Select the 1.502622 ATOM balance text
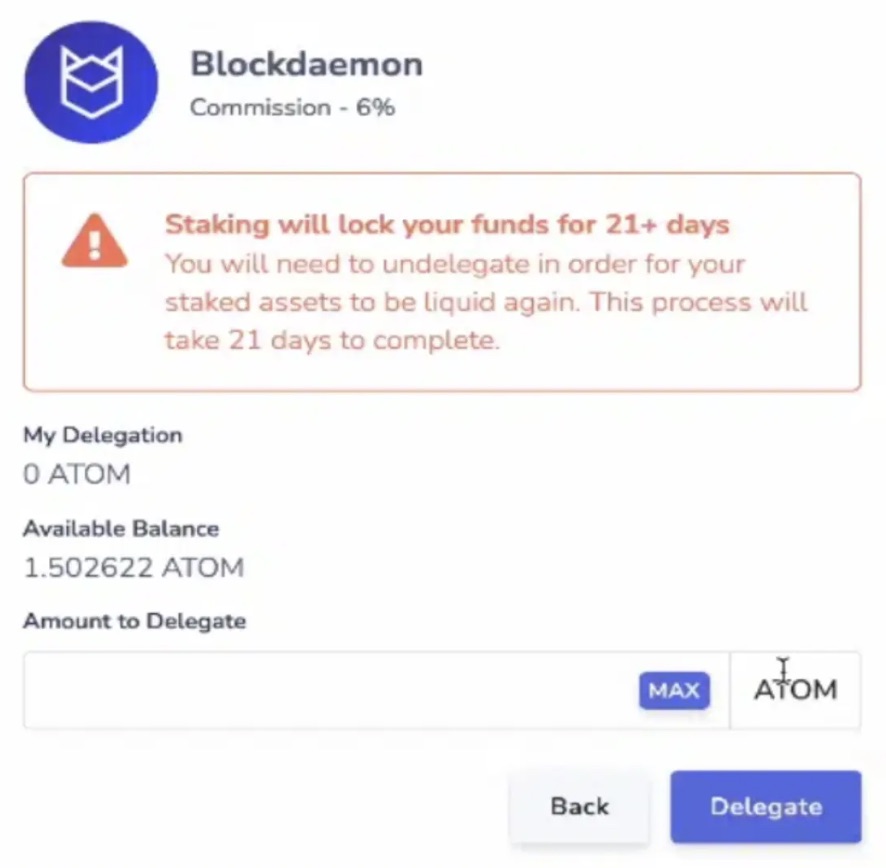Image resolution: width=886 pixels, height=868 pixels. tap(133, 568)
